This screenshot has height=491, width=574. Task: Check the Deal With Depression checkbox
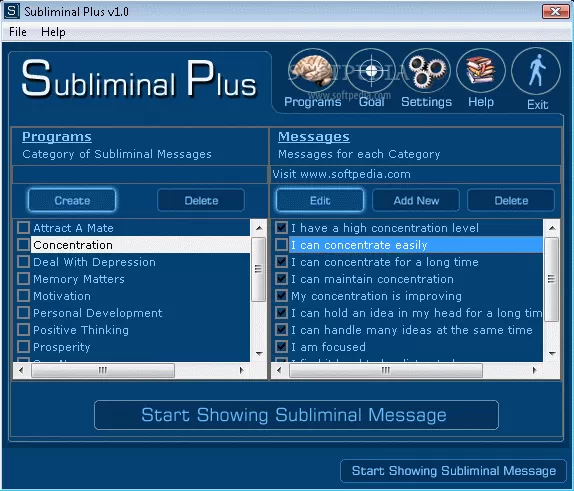23,261
